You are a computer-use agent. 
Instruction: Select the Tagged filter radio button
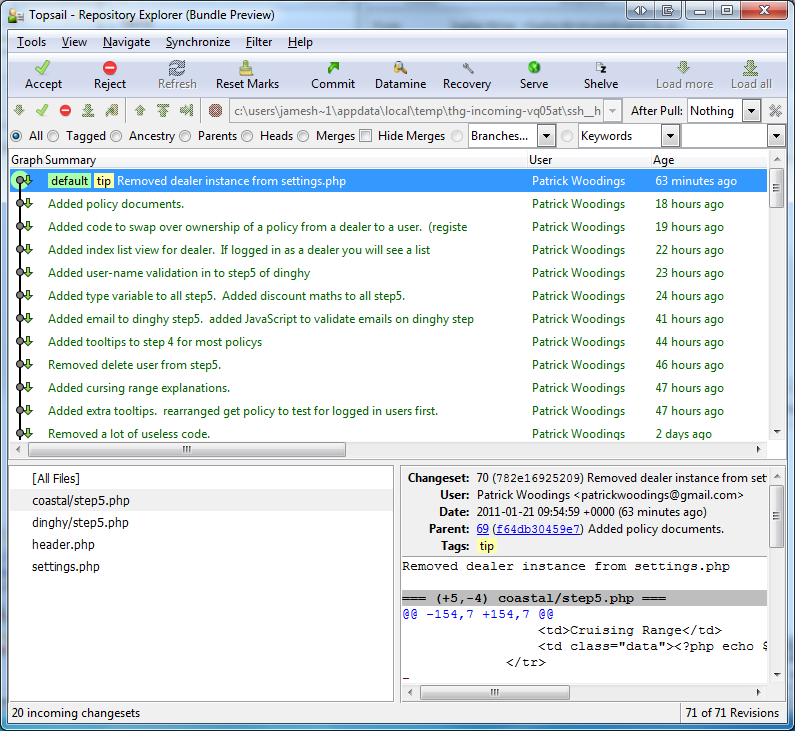point(54,136)
